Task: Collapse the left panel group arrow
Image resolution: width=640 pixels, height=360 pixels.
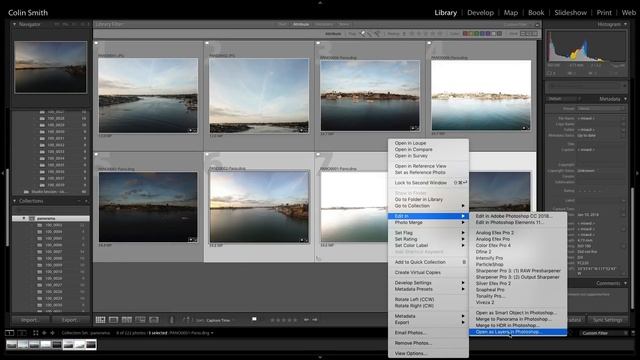Action: [3, 173]
